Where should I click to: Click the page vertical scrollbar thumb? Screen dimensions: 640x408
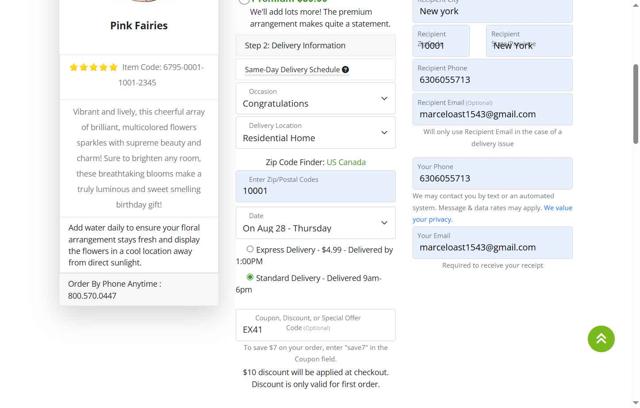point(636,104)
